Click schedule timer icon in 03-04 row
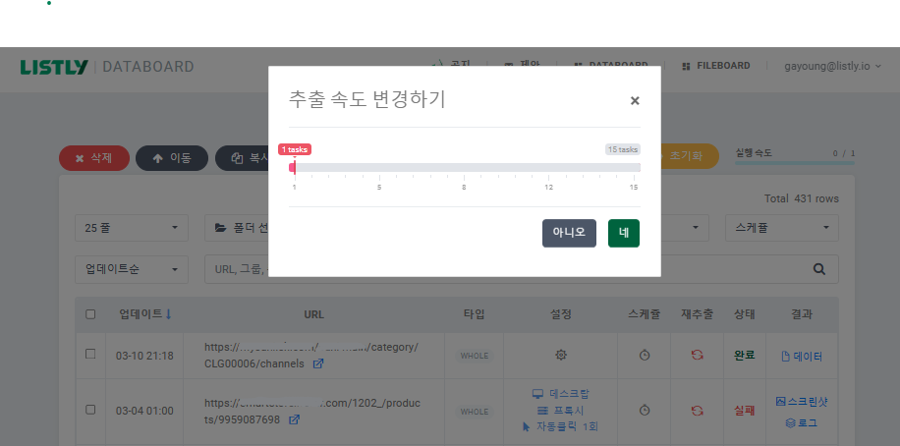The height and width of the screenshot is (446, 900). (644, 410)
